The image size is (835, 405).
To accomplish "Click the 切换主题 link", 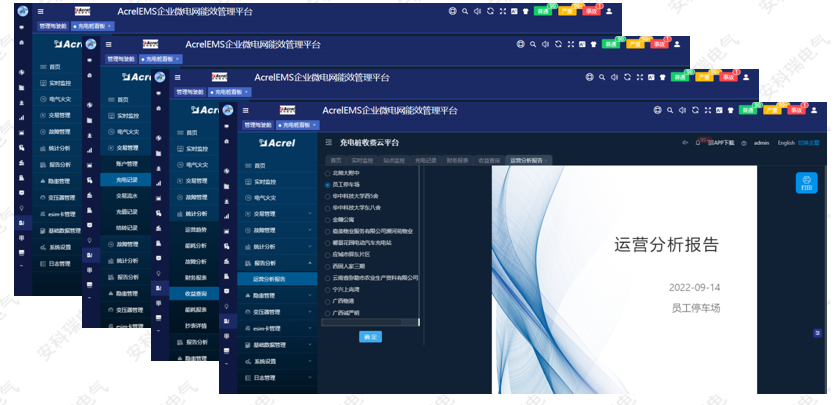I will (810, 143).
